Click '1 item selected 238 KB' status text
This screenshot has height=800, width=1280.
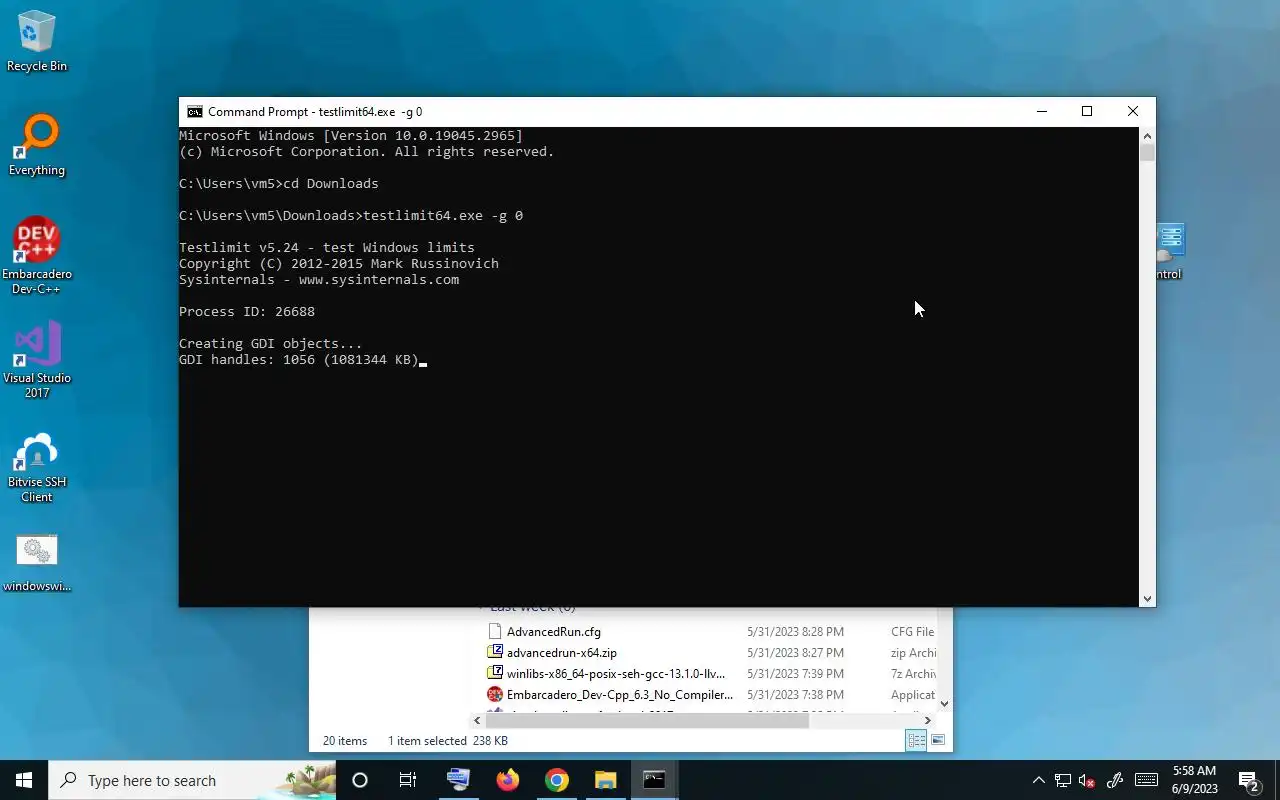tap(447, 741)
